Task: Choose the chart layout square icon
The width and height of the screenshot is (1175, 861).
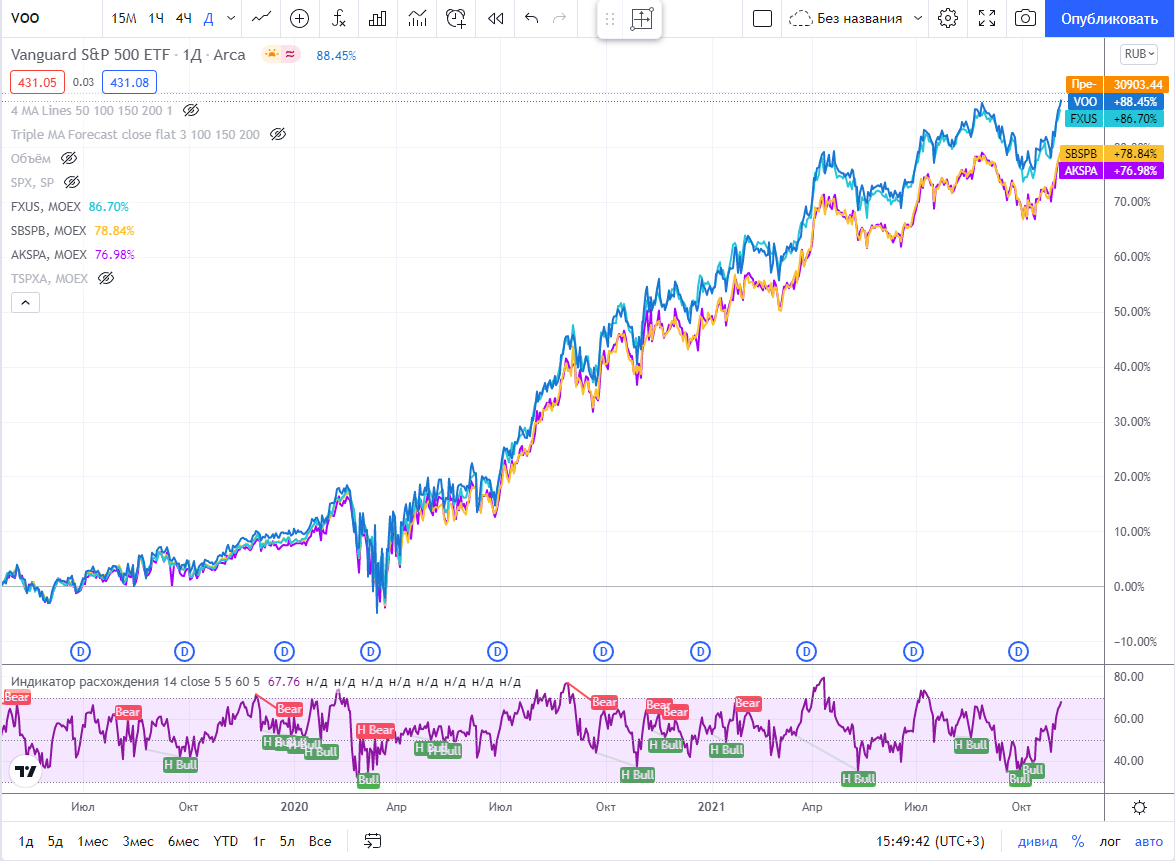Action: [x=762, y=18]
